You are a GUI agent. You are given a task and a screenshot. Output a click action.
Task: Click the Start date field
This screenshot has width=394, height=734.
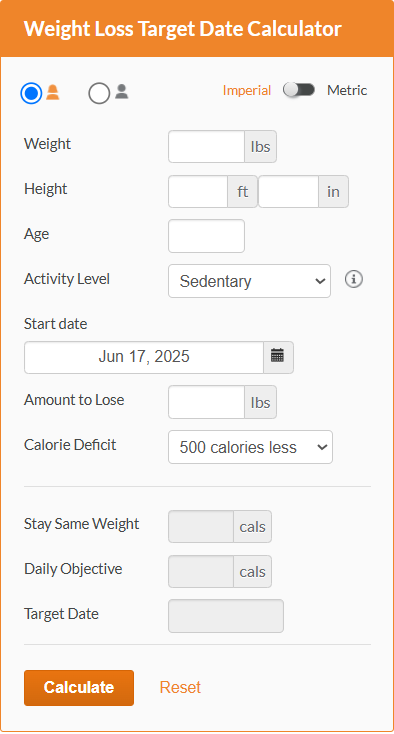144,357
